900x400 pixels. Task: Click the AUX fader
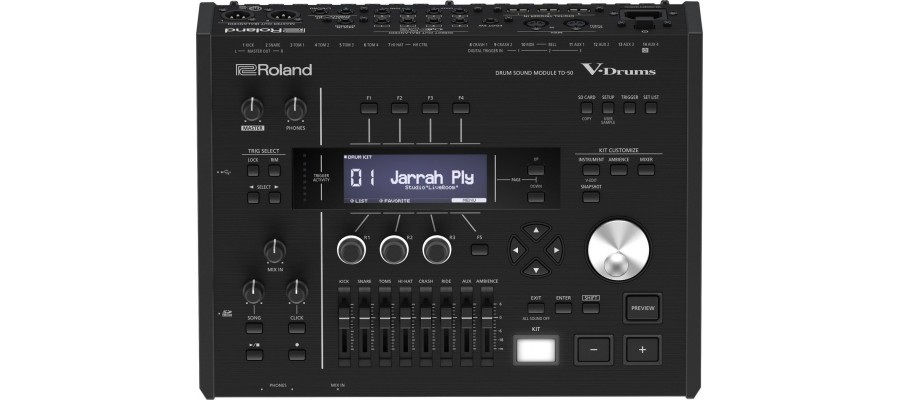(x=467, y=316)
